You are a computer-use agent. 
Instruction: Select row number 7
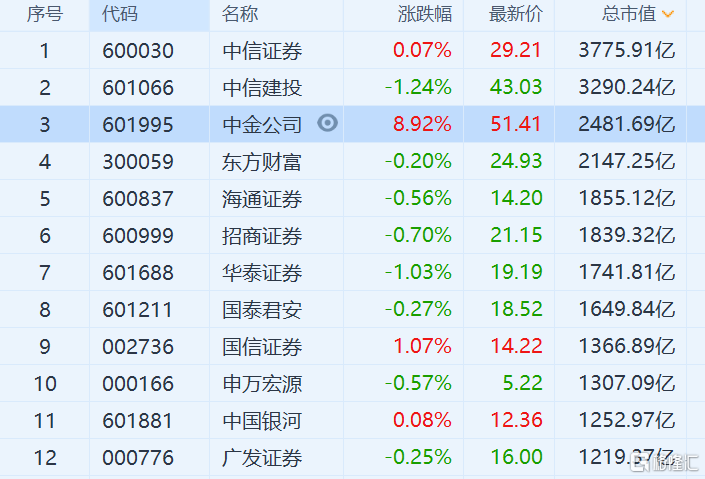45,273
